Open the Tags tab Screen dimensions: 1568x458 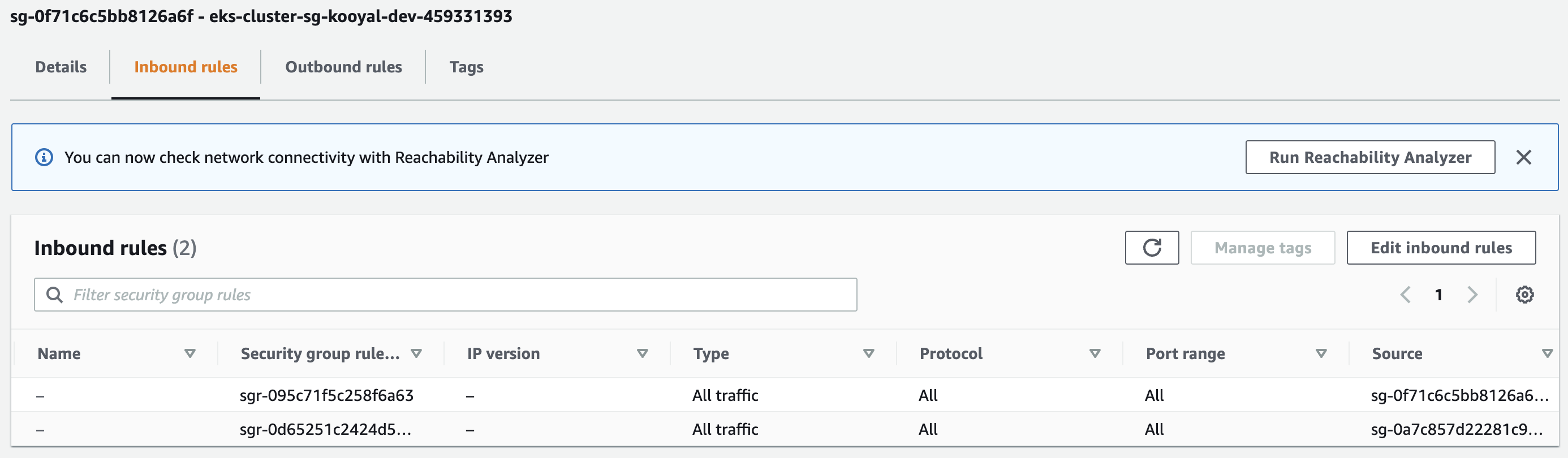(466, 67)
